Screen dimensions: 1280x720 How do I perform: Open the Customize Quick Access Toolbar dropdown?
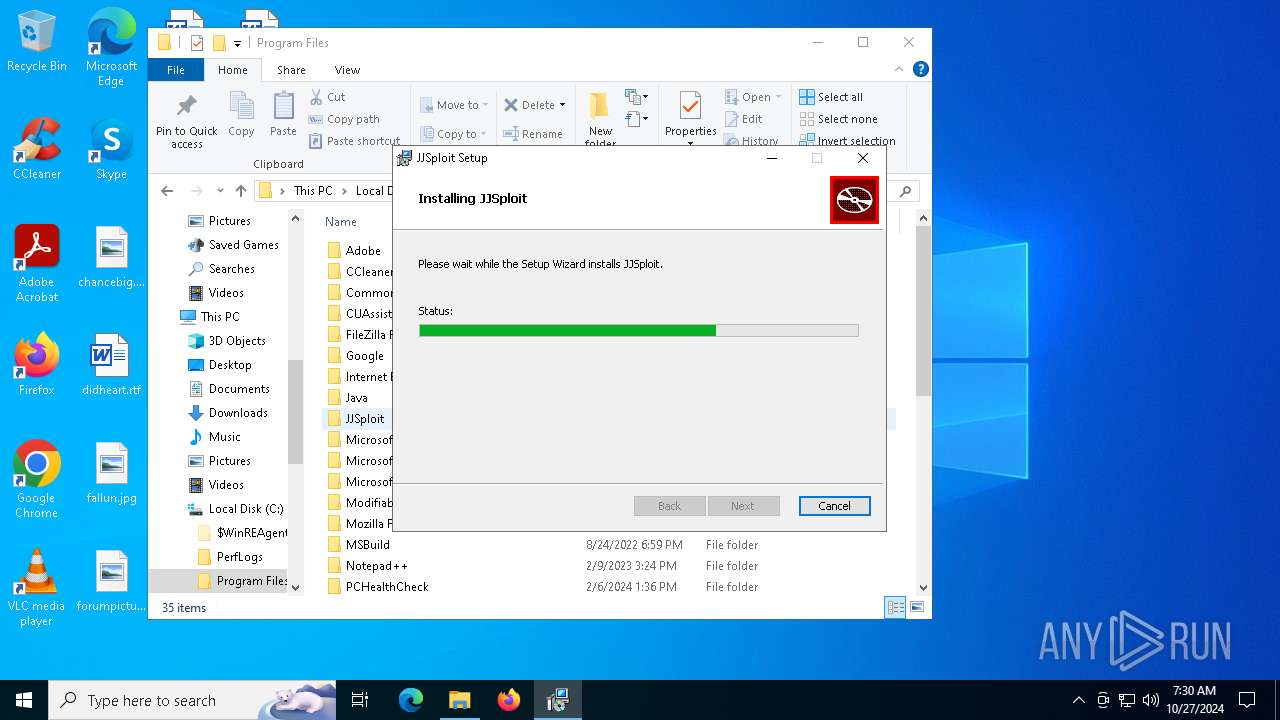pos(238,43)
